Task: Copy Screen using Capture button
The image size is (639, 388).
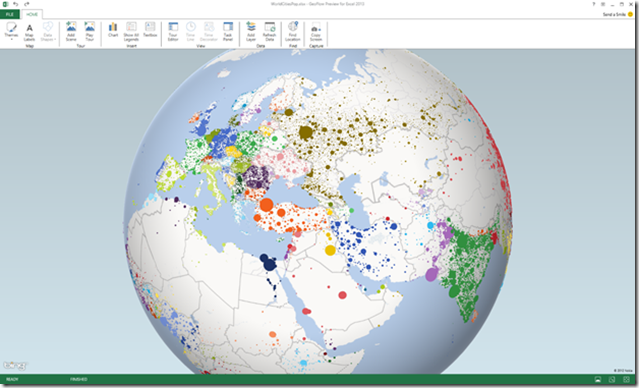Action: point(316,31)
